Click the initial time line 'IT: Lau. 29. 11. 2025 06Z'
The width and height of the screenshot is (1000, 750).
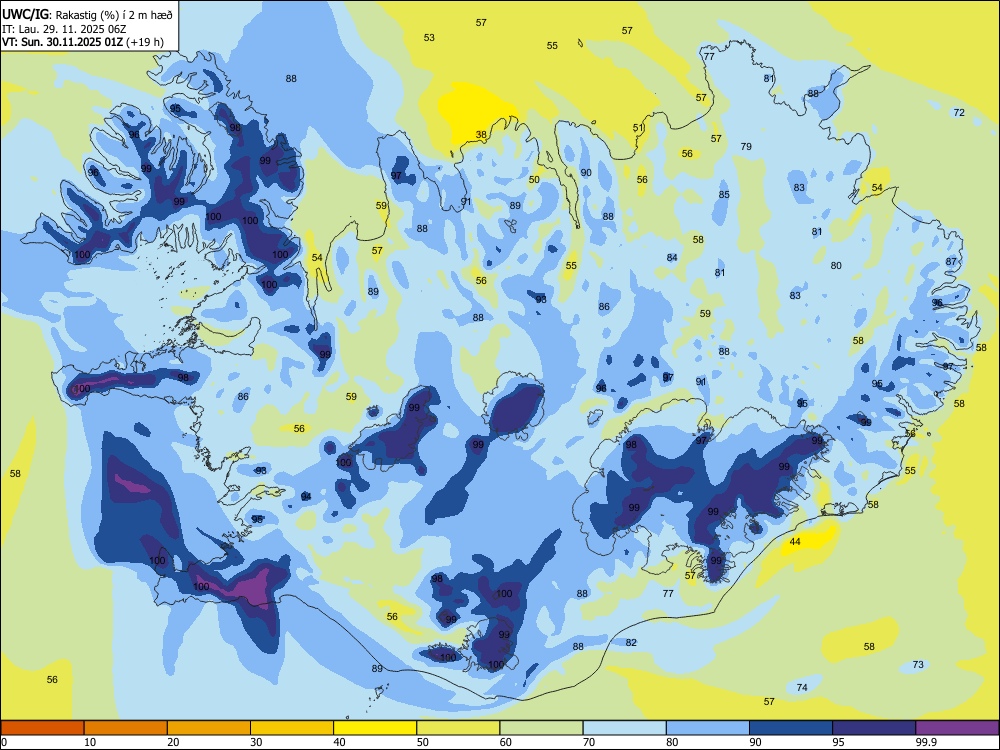(64, 29)
